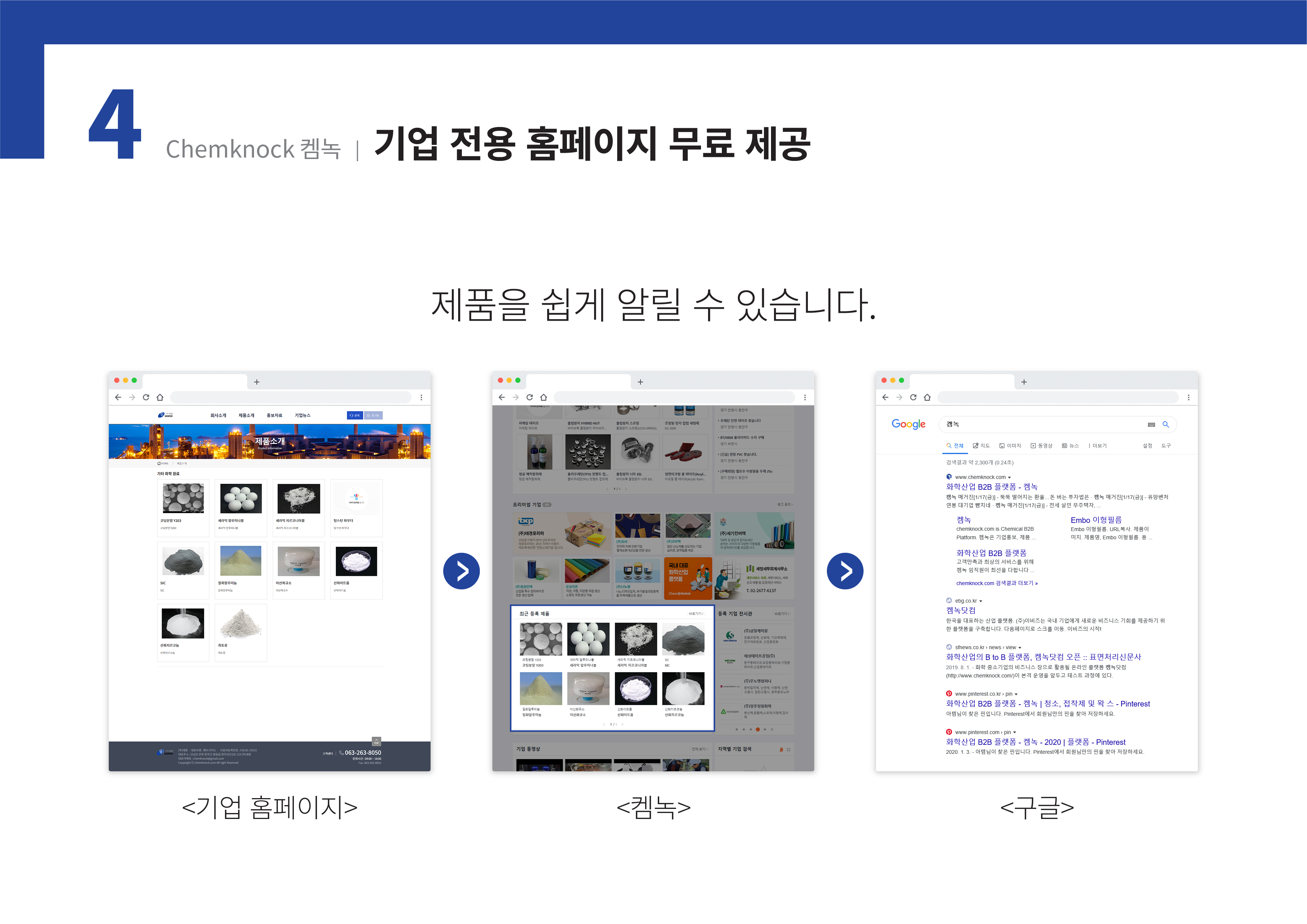Click the blue 문의 button on homepage
The image size is (1307, 924).
(x=355, y=416)
